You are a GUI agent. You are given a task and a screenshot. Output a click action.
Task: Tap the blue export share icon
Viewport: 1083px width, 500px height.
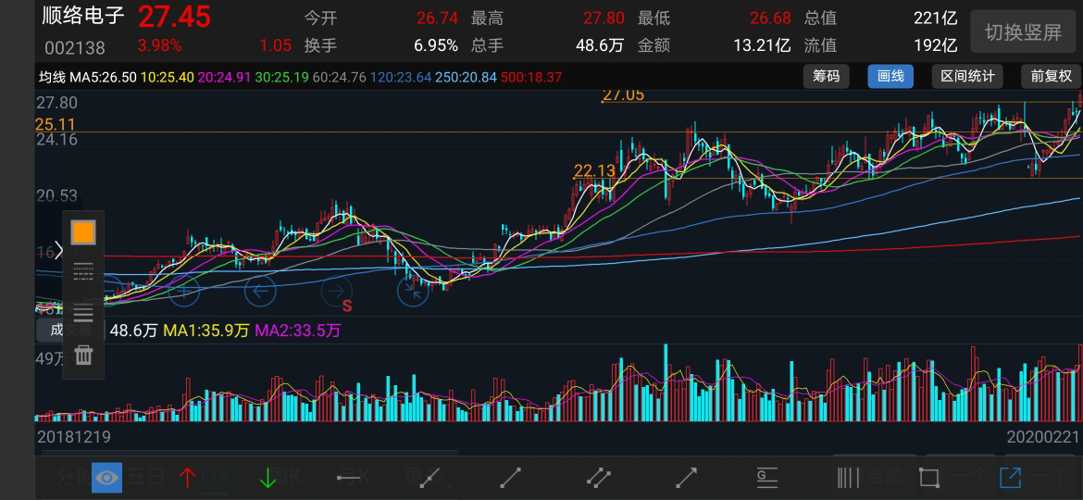coord(1010,477)
